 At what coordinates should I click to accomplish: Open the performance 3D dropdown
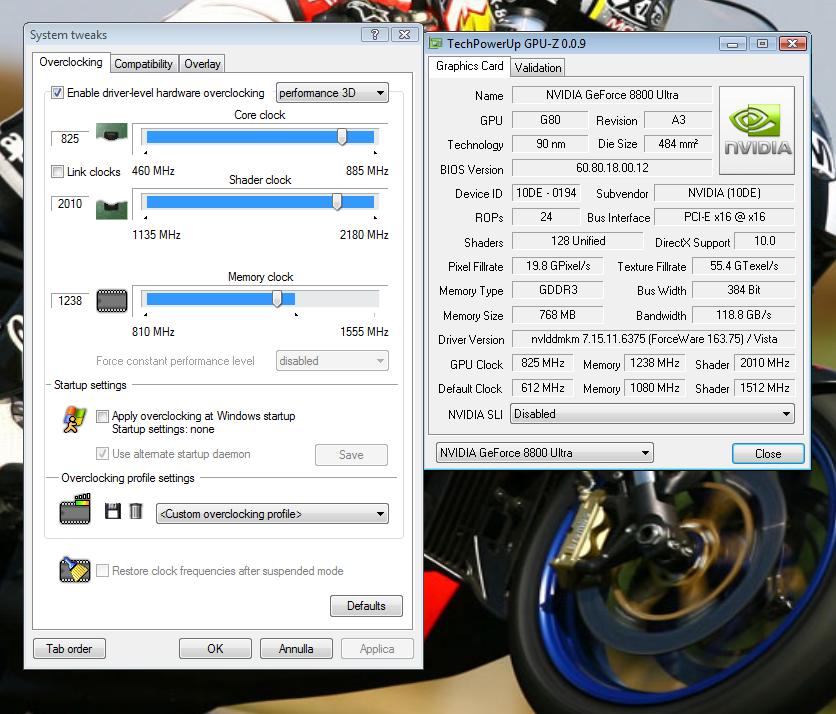(332, 93)
